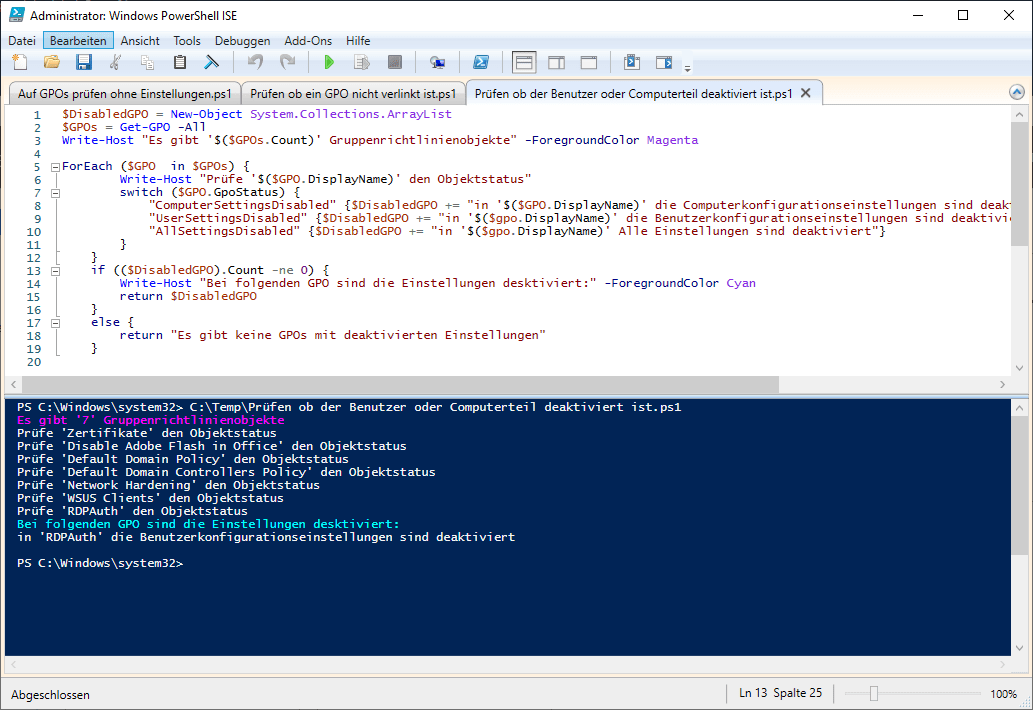Adjust the zoom slider in the status bar
This screenshot has width=1033, height=710.
[x=874, y=694]
